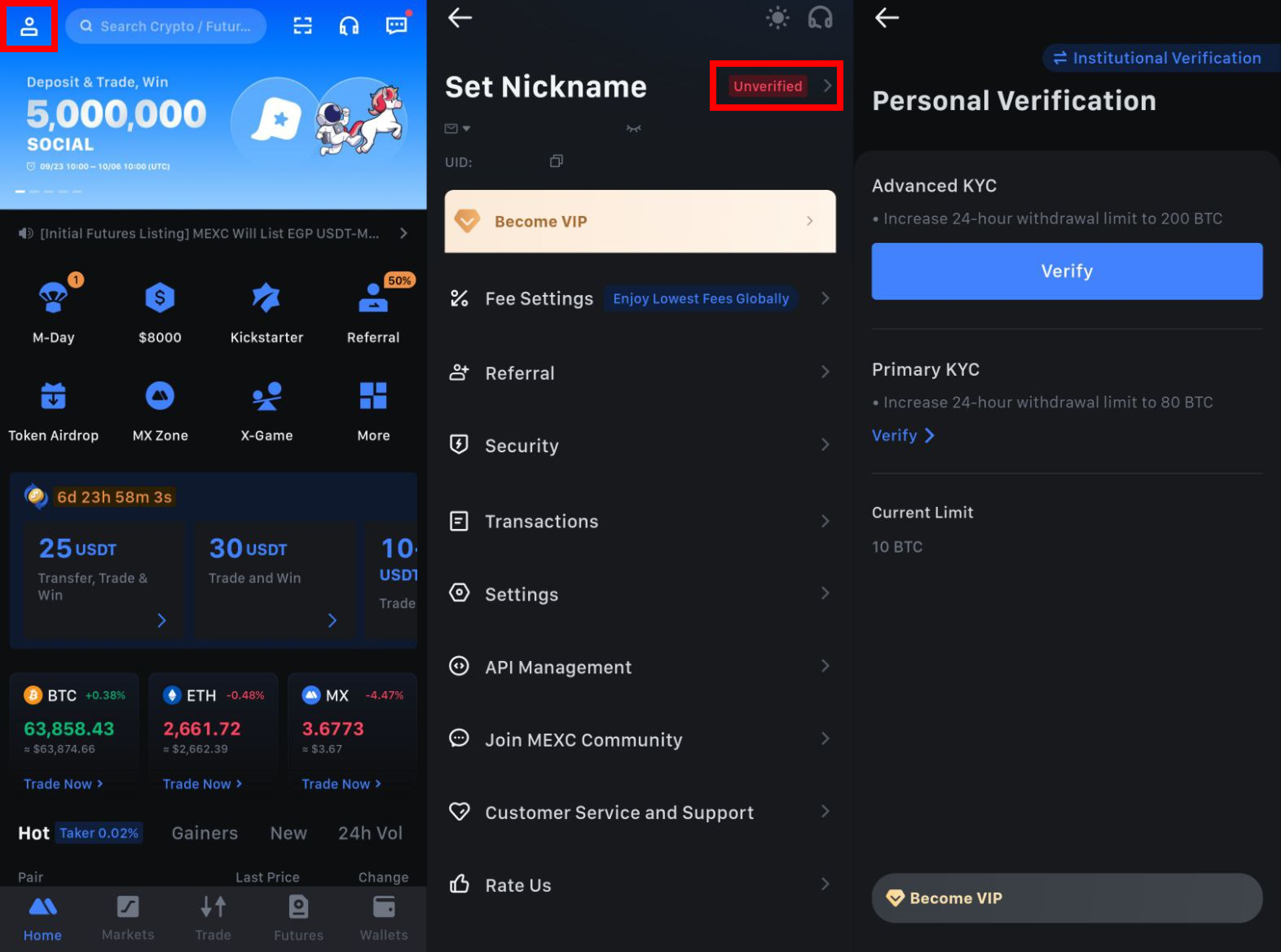Select the Hot list tab
This screenshot has width=1281, height=952.
[33, 833]
